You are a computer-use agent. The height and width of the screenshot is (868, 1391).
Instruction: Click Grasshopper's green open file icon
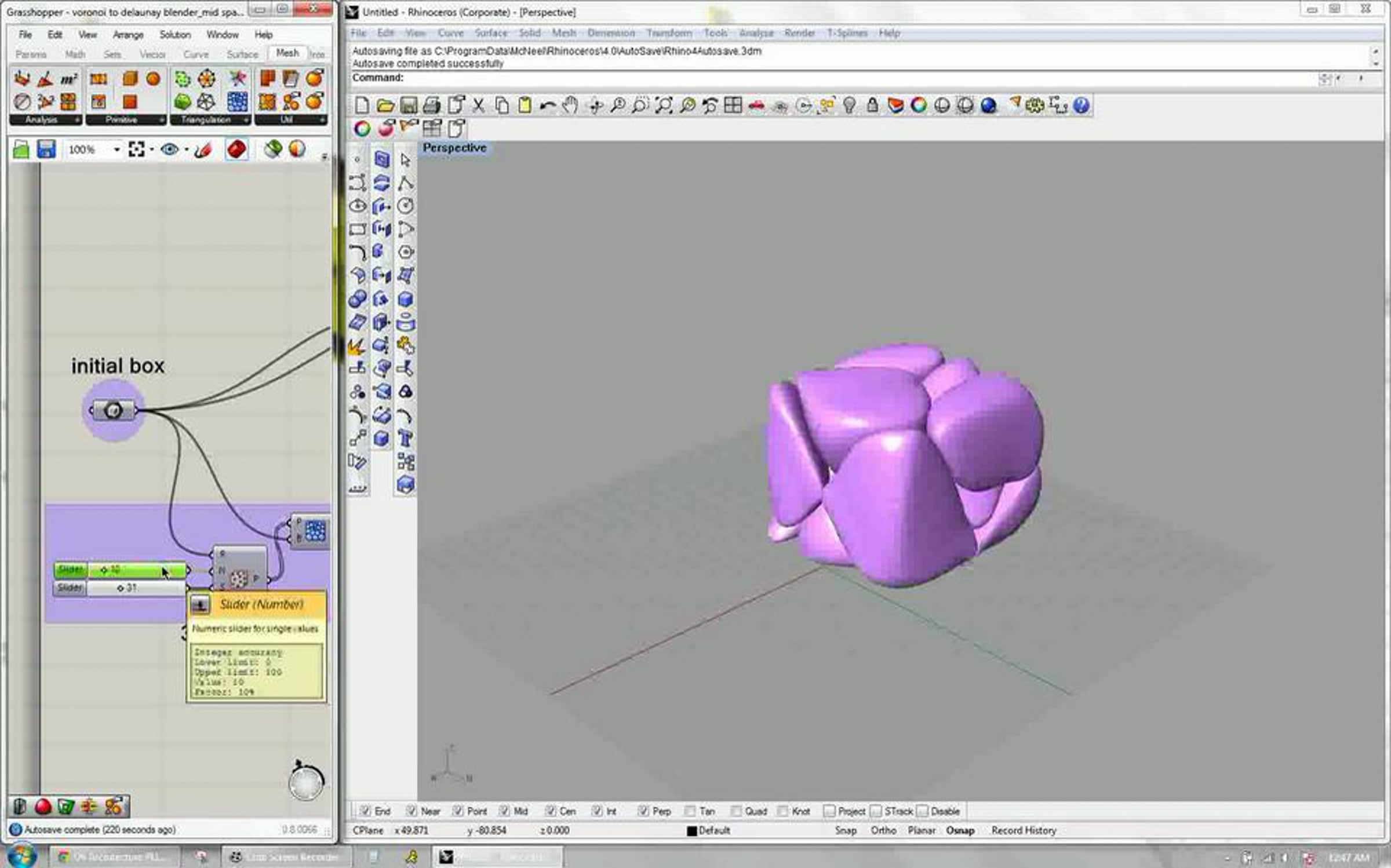pyautogui.click(x=21, y=149)
